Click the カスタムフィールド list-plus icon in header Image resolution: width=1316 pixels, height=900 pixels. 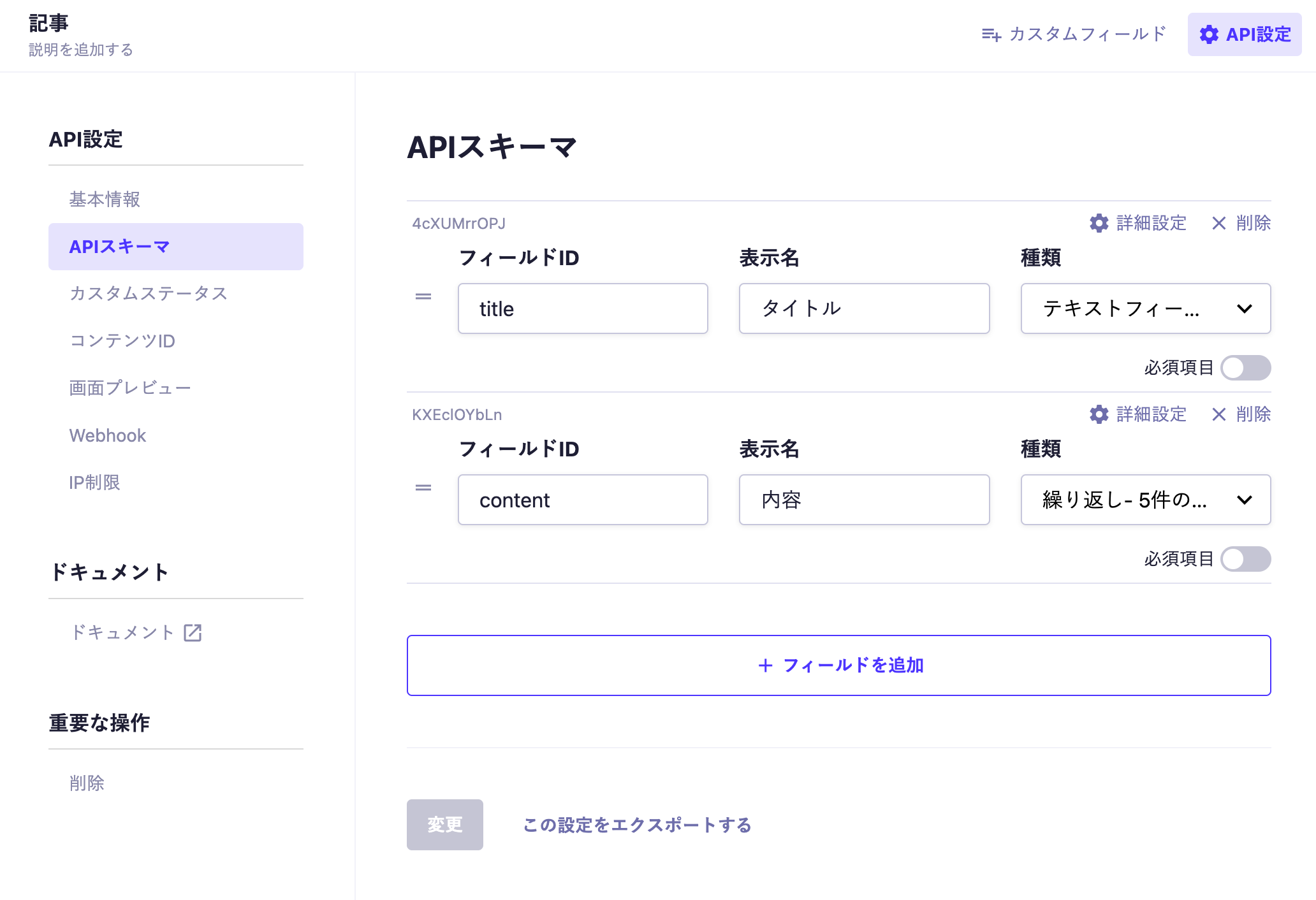(x=991, y=34)
